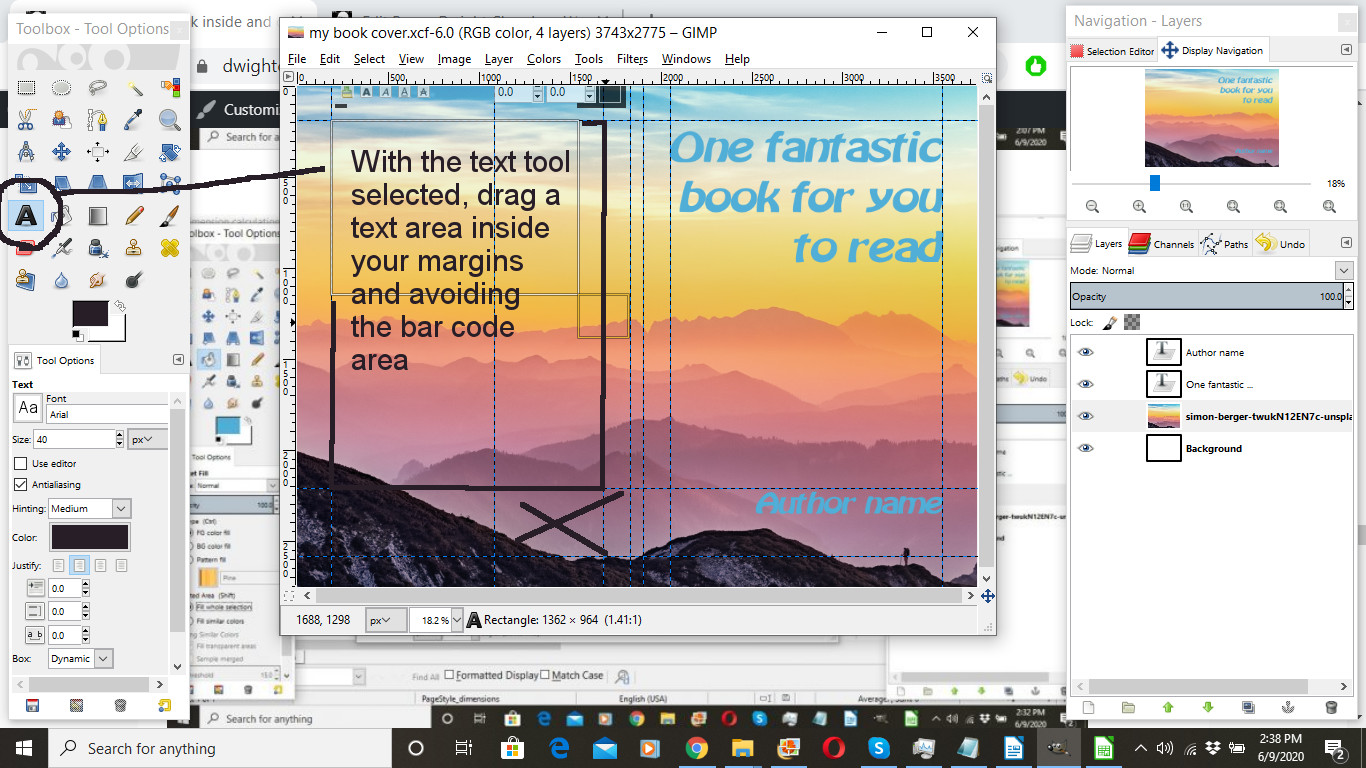The width and height of the screenshot is (1366, 768).
Task: Choose the Paintbrush tool
Action: (x=169, y=214)
